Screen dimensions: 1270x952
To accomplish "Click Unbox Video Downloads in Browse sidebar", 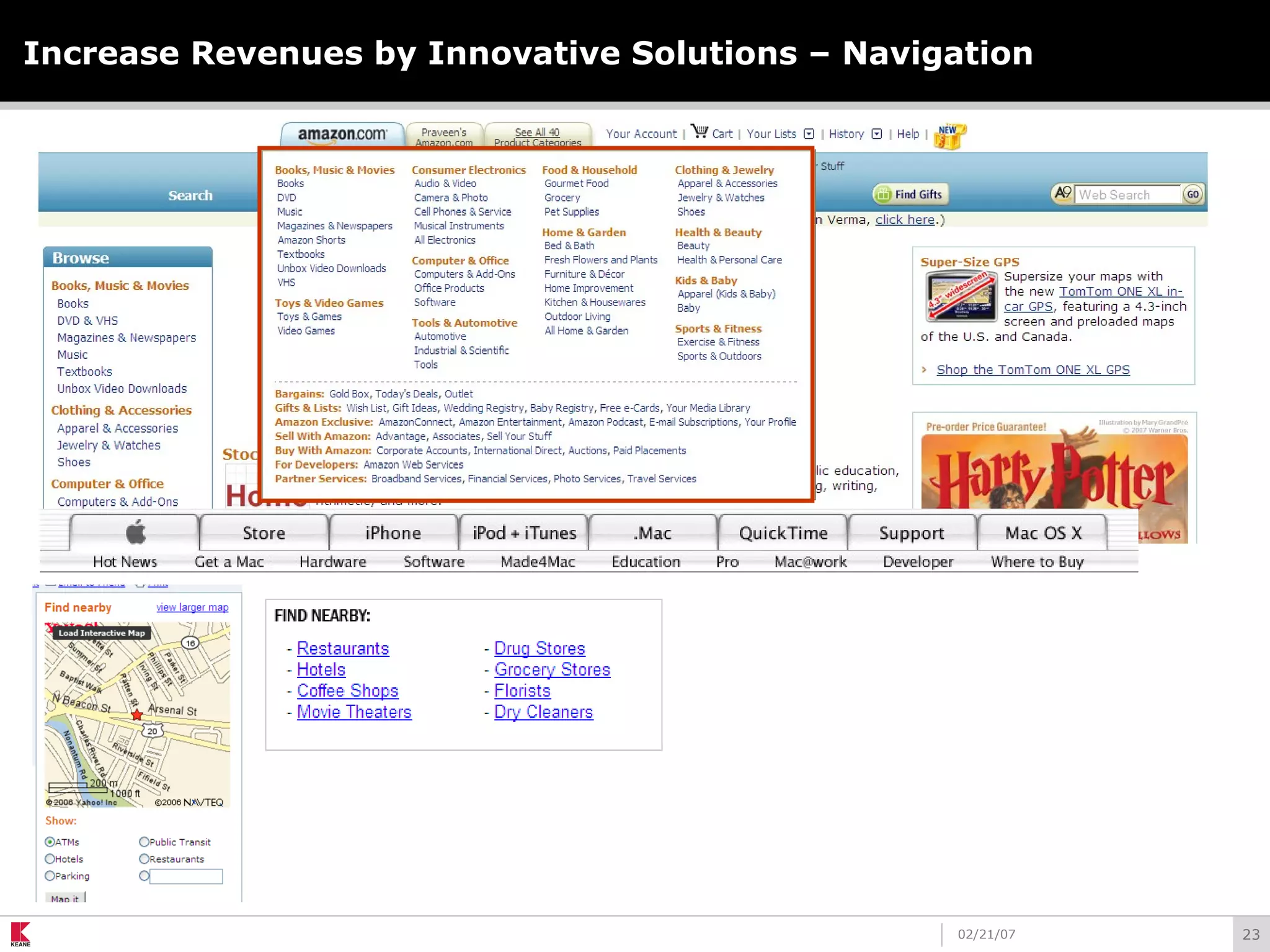I will pyautogui.click(x=122, y=389).
